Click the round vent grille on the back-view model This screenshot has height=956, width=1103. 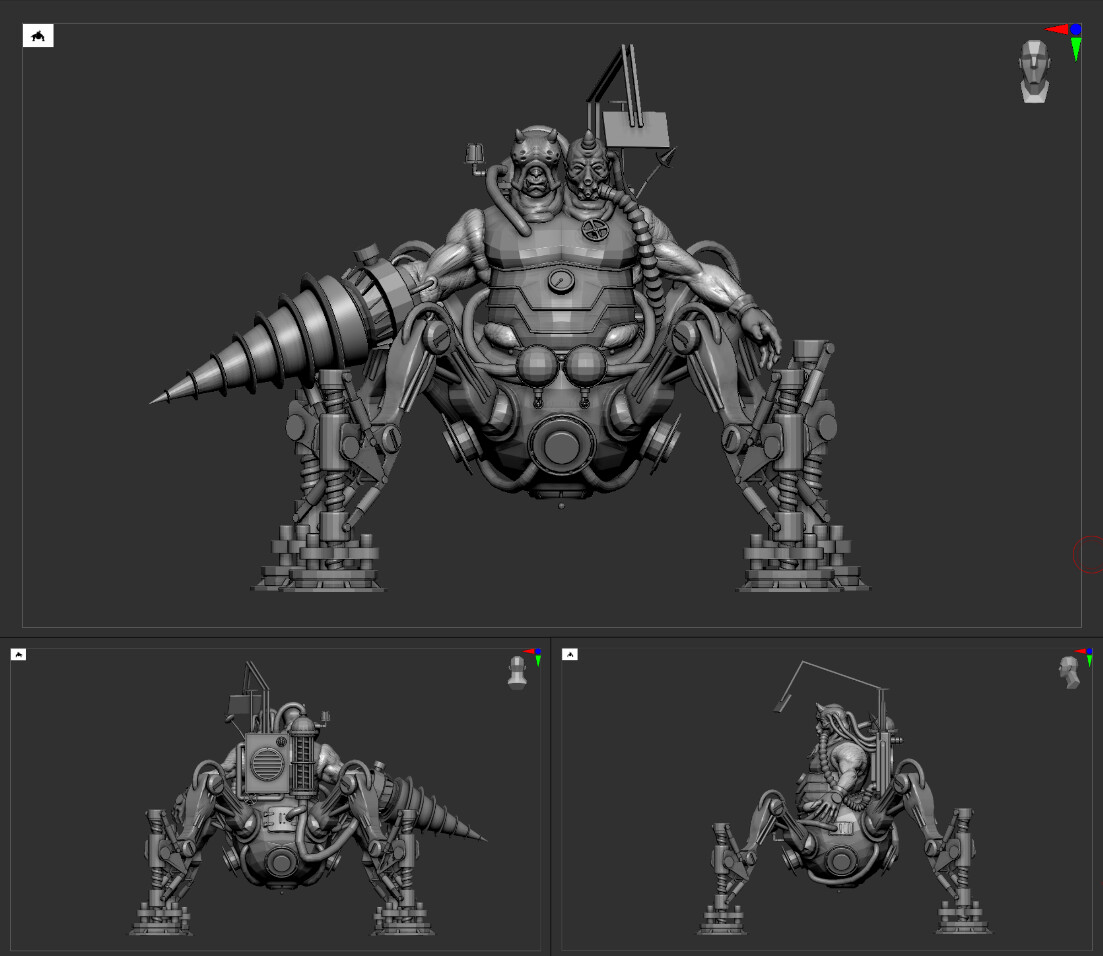(x=265, y=766)
